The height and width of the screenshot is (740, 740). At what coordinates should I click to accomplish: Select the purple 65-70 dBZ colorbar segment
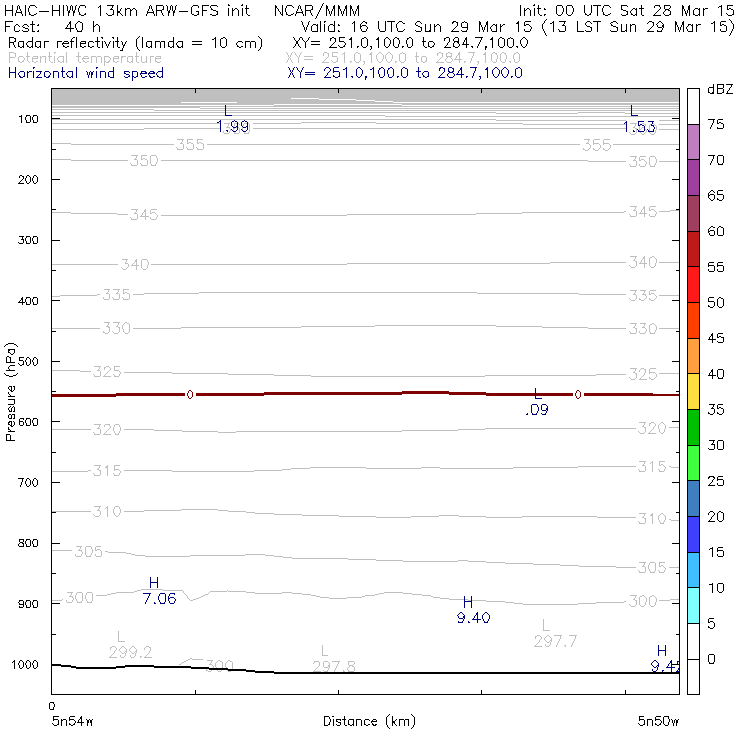pyautogui.click(x=693, y=177)
